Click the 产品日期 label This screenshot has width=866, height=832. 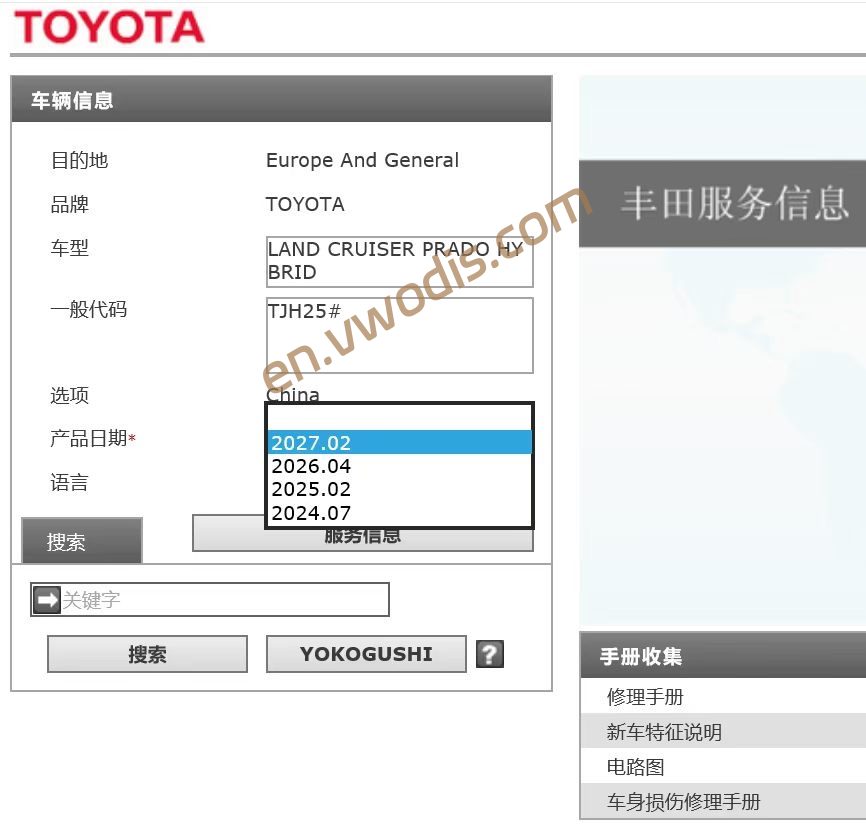92,438
